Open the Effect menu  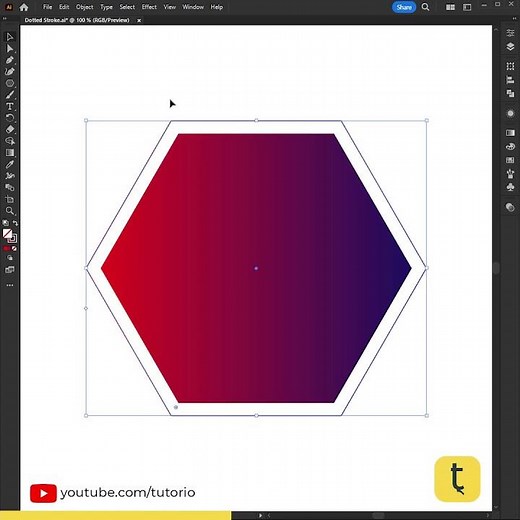pos(149,7)
